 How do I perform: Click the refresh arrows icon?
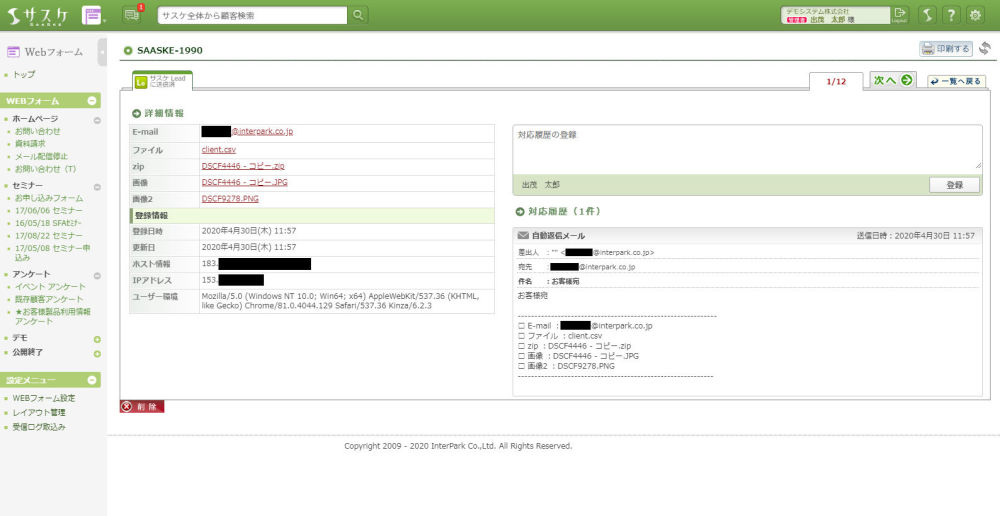985,49
